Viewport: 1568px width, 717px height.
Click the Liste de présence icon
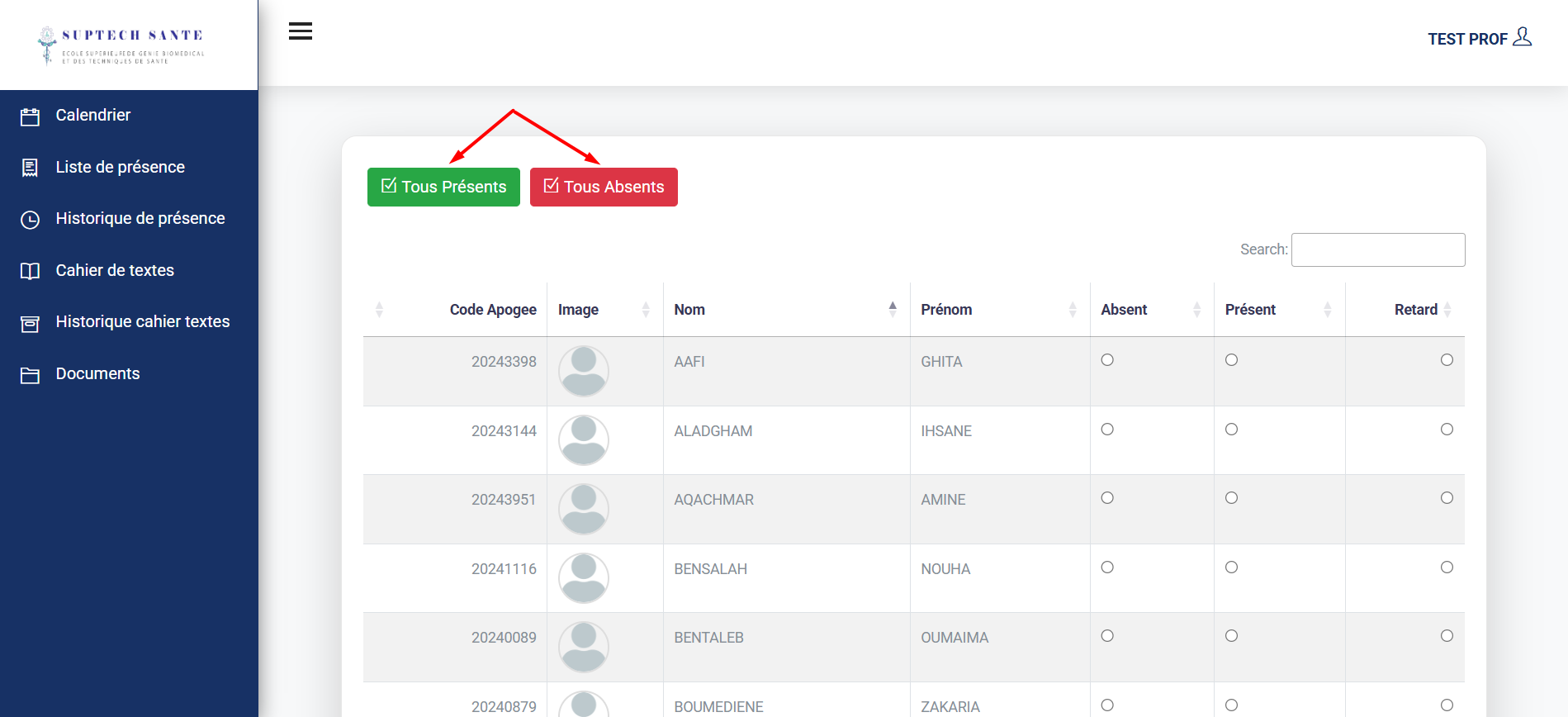(x=30, y=168)
